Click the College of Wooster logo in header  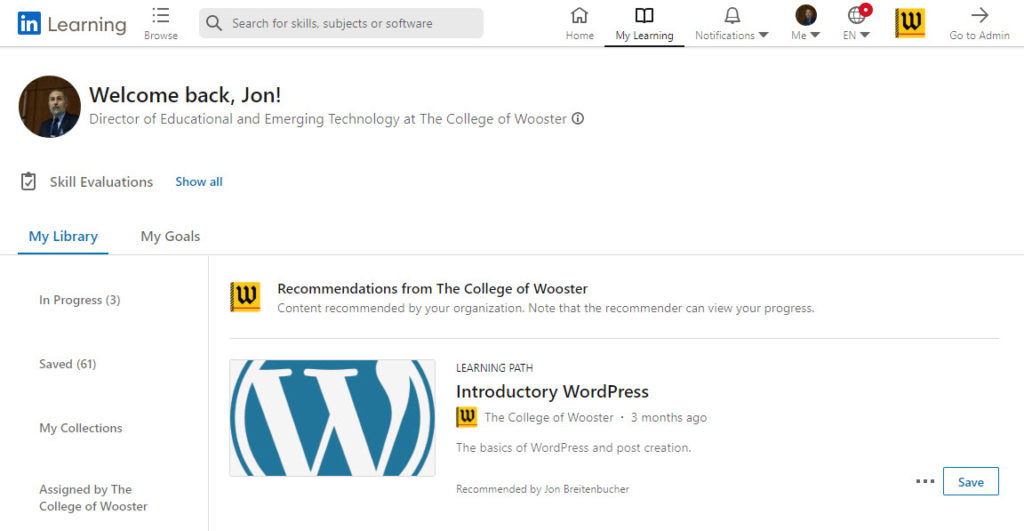910,23
